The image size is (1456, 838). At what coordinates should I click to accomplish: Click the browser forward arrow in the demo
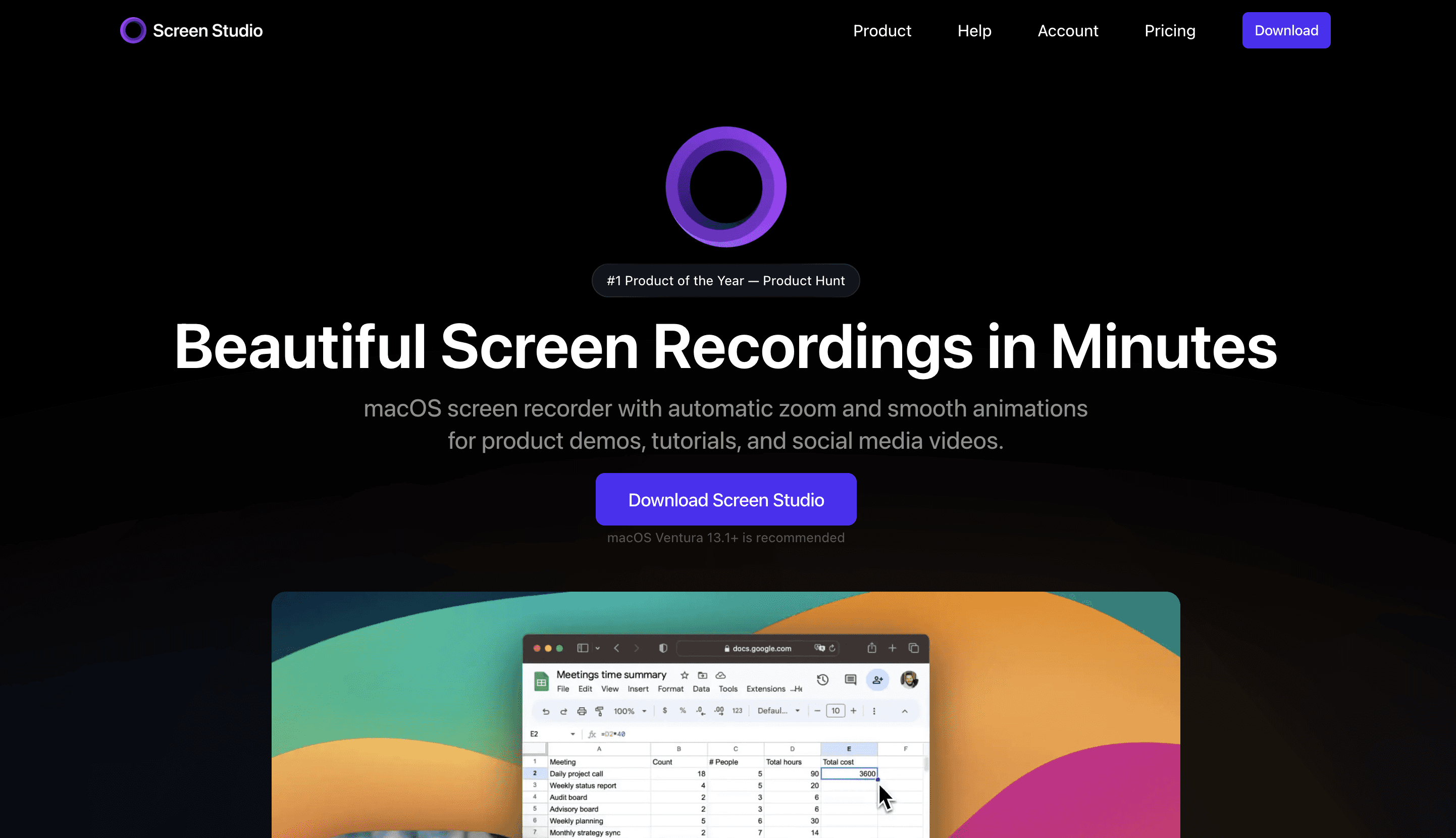coord(637,648)
